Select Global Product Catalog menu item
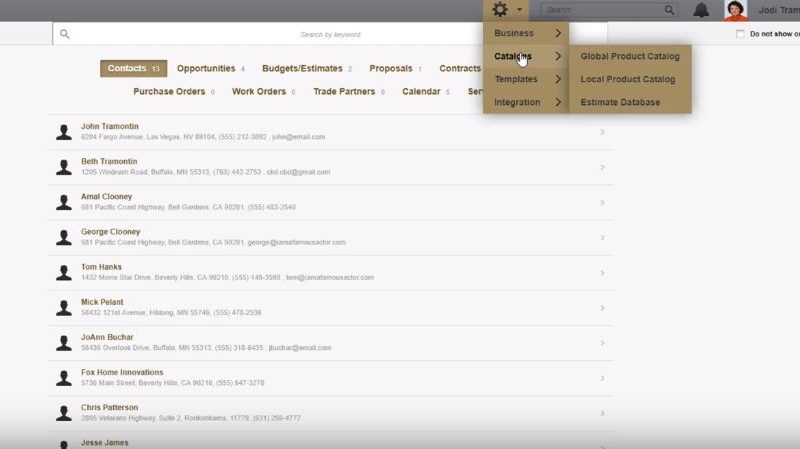The width and height of the screenshot is (800, 449). coord(630,56)
